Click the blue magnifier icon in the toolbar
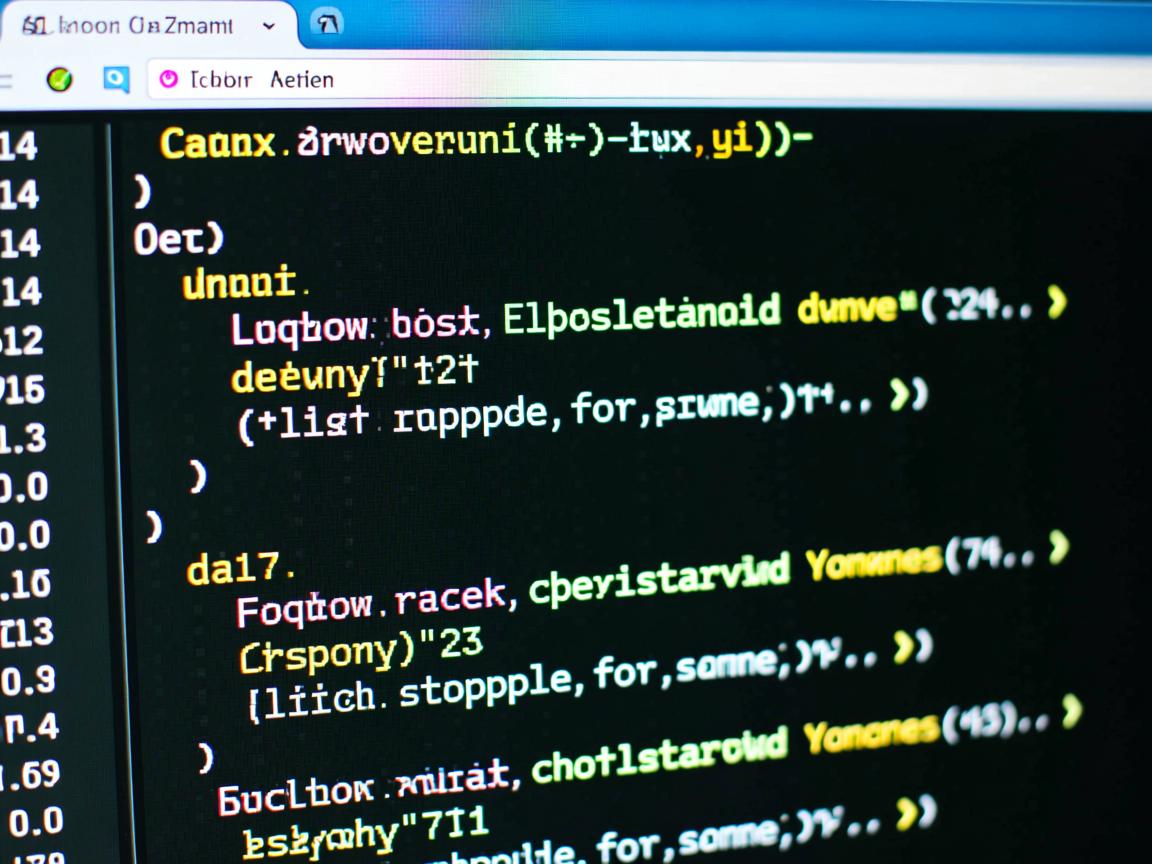Screen dimensions: 1152x864 click(x=116, y=80)
